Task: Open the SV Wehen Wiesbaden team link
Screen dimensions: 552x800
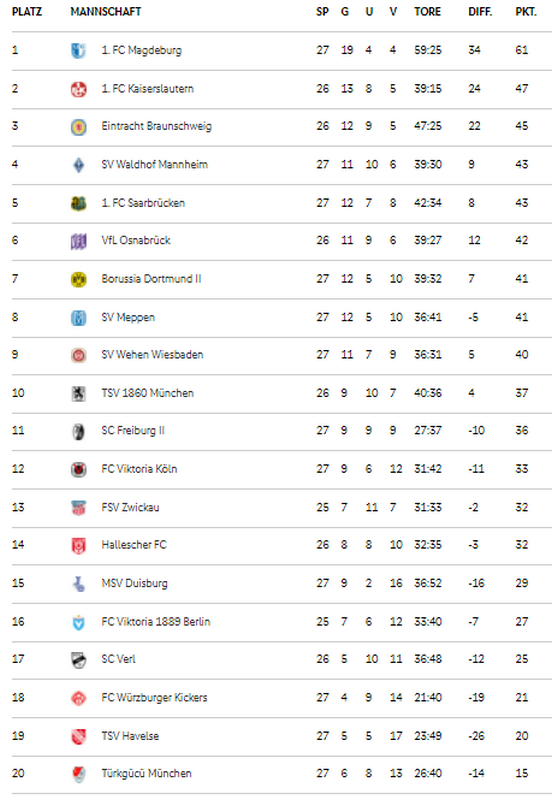Action: (x=152, y=355)
